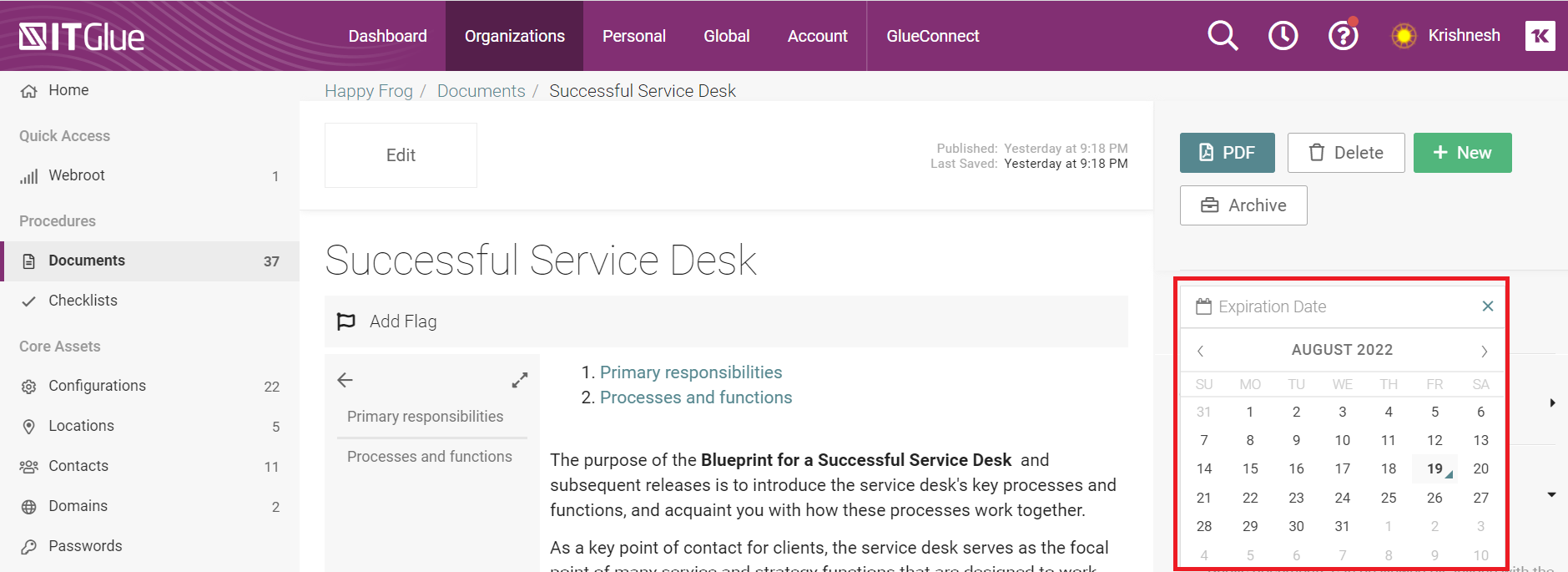Switch to GlueConnect menu

click(x=933, y=36)
